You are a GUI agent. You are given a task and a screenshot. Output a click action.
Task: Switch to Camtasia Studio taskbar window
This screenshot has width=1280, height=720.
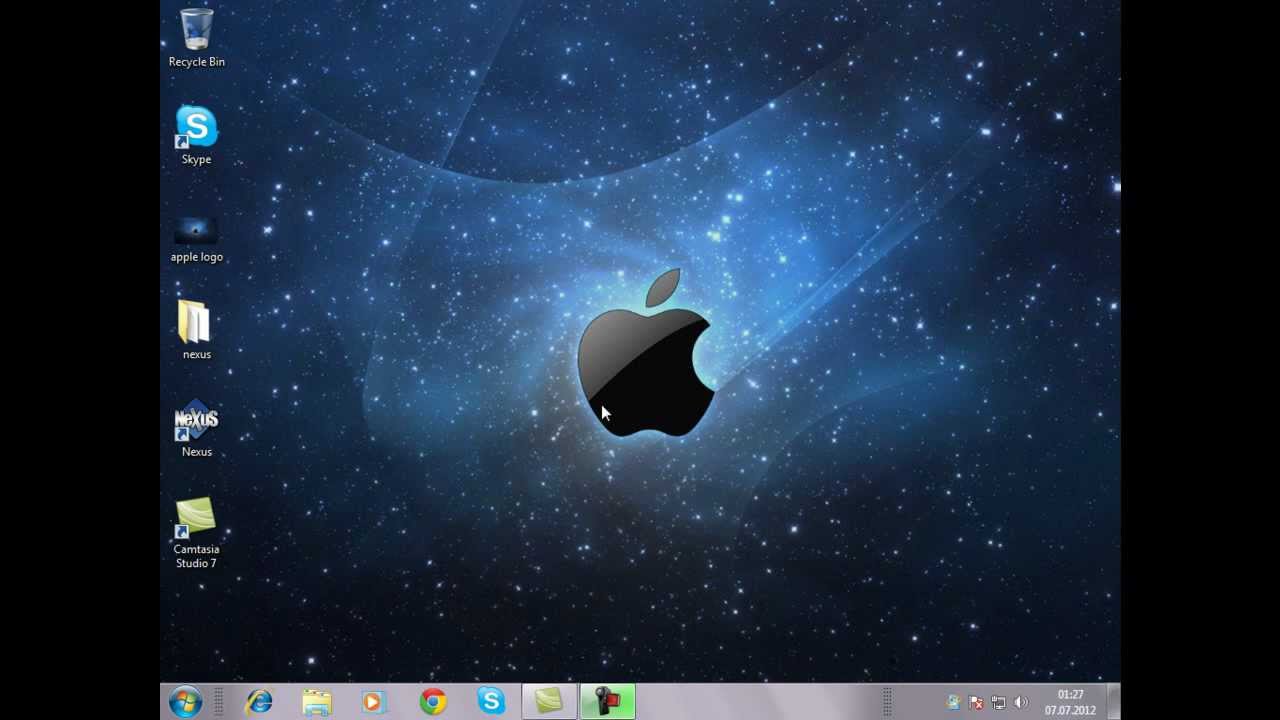click(x=549, y=702)
